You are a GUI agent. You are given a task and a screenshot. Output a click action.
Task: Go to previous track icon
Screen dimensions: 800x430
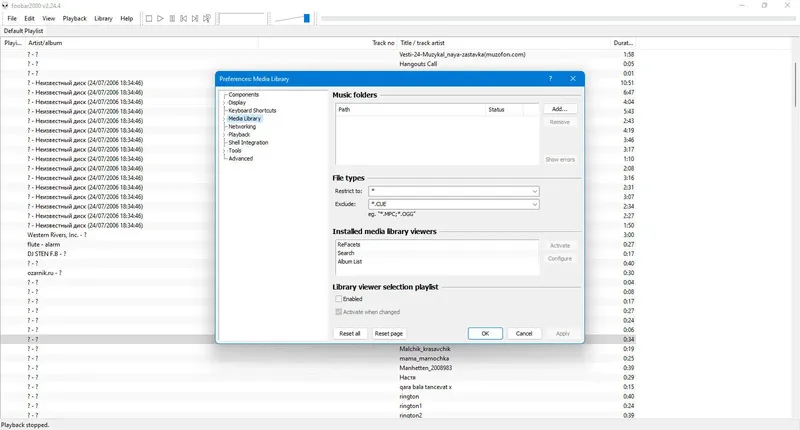pos(183,18)
